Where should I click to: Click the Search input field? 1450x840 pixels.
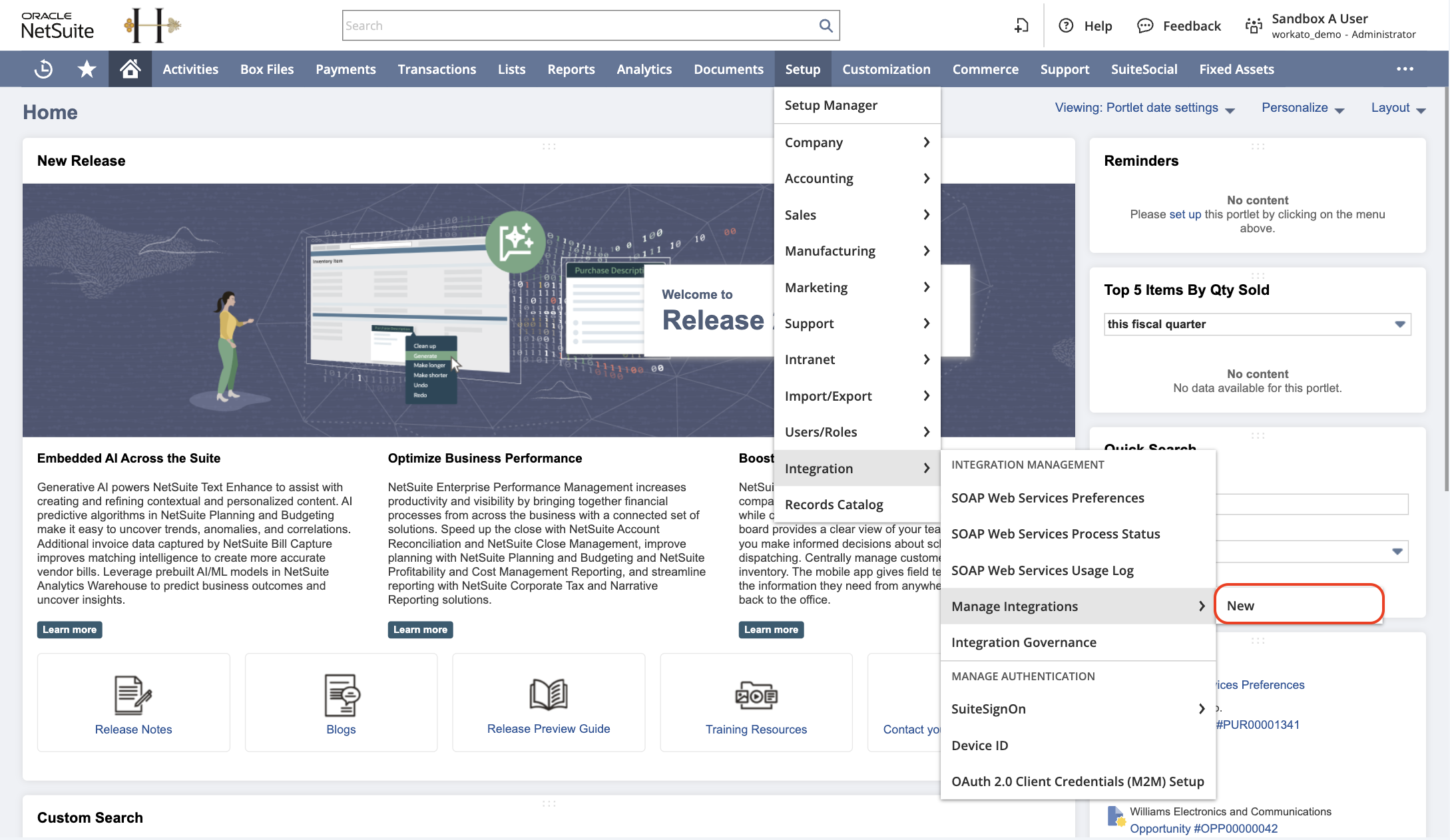(590, 25)
